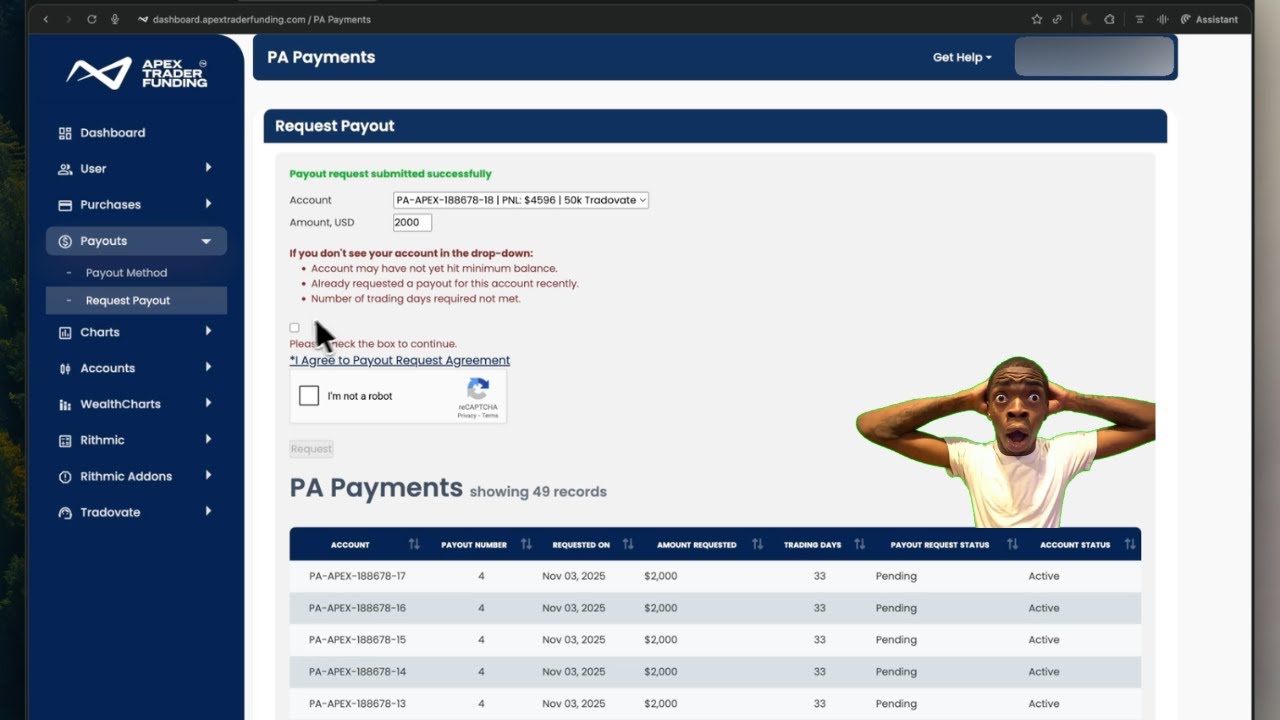Click Pending status in PA-APEX-188678-17 row
The image size is (1280, 720).
[896, 576]
